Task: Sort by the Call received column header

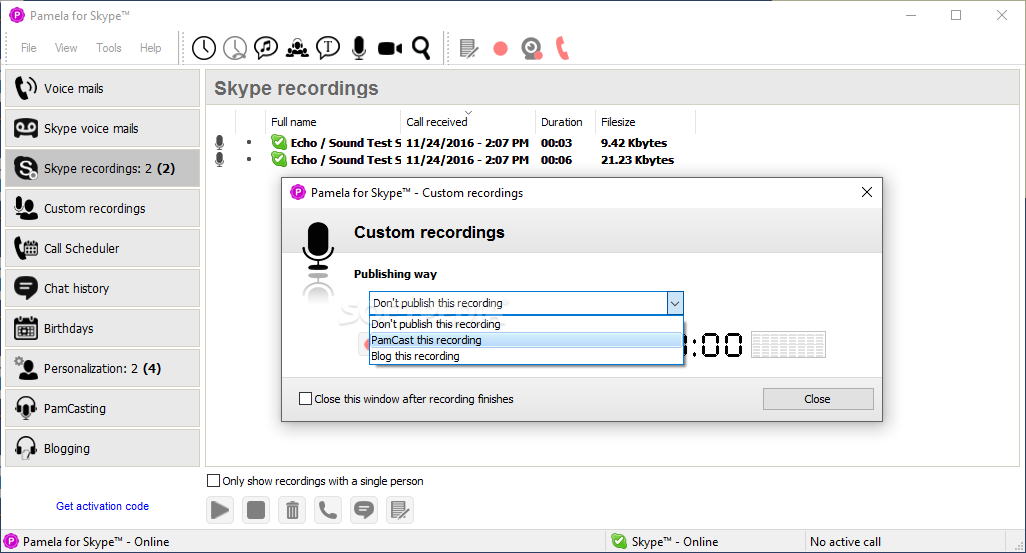Action: click(x=468, y=122)
